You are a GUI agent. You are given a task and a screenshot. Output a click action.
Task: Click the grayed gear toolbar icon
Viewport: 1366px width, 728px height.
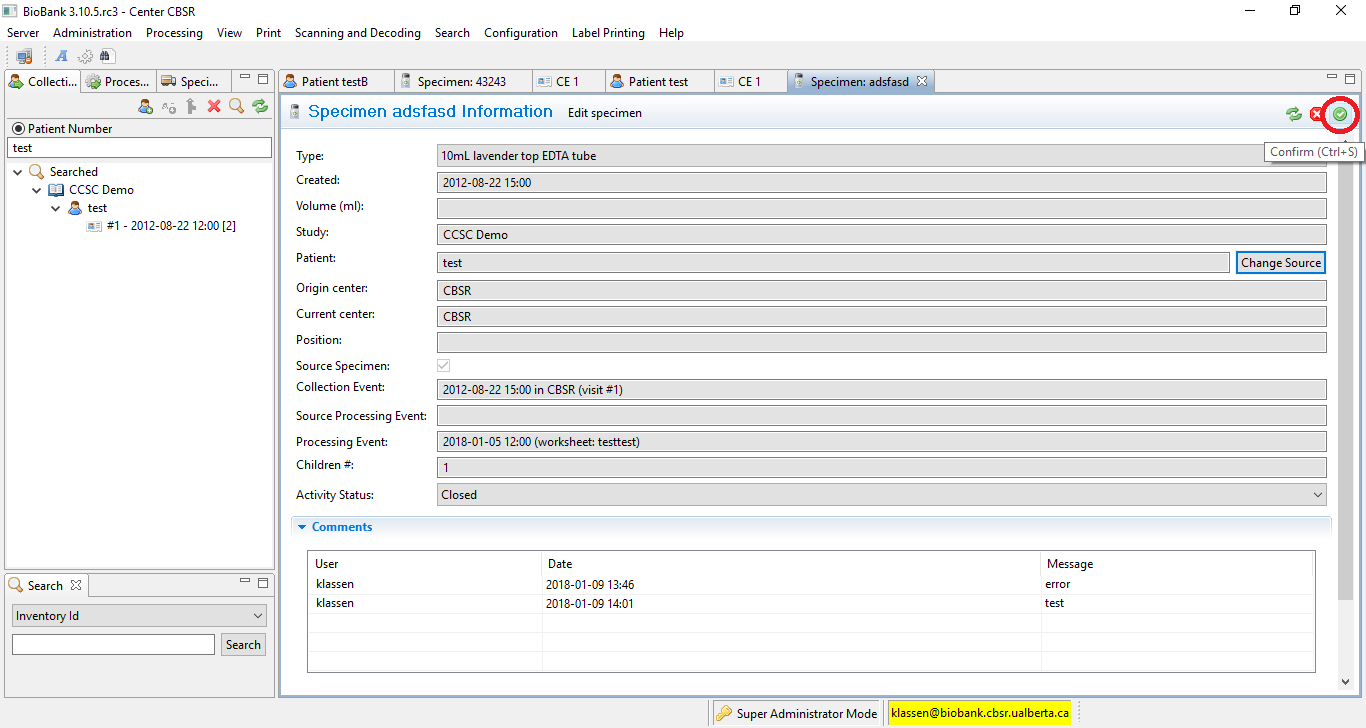[86, 56]
